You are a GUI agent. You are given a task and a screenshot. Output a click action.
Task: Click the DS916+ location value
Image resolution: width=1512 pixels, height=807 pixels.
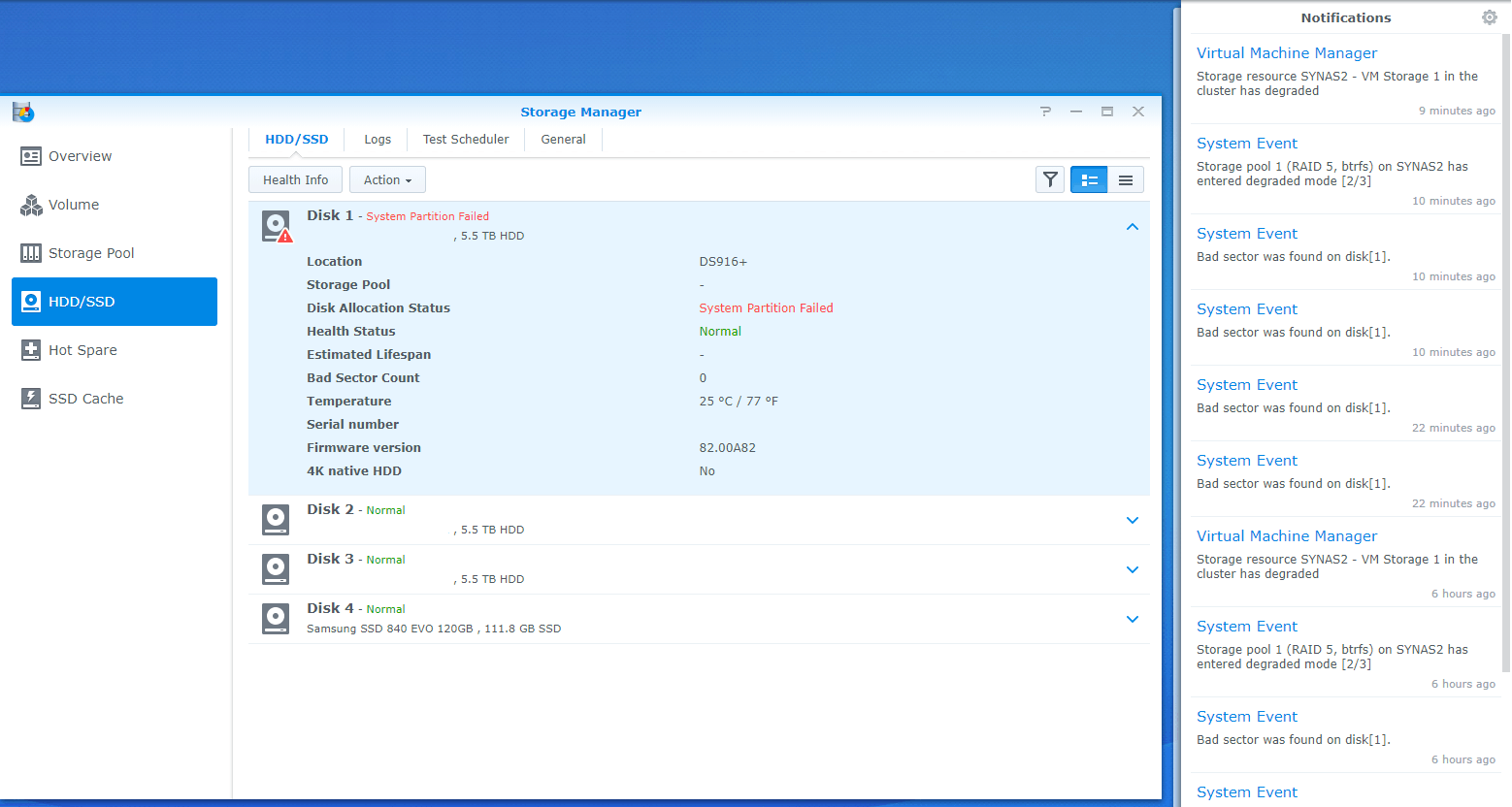pos(723,262)
